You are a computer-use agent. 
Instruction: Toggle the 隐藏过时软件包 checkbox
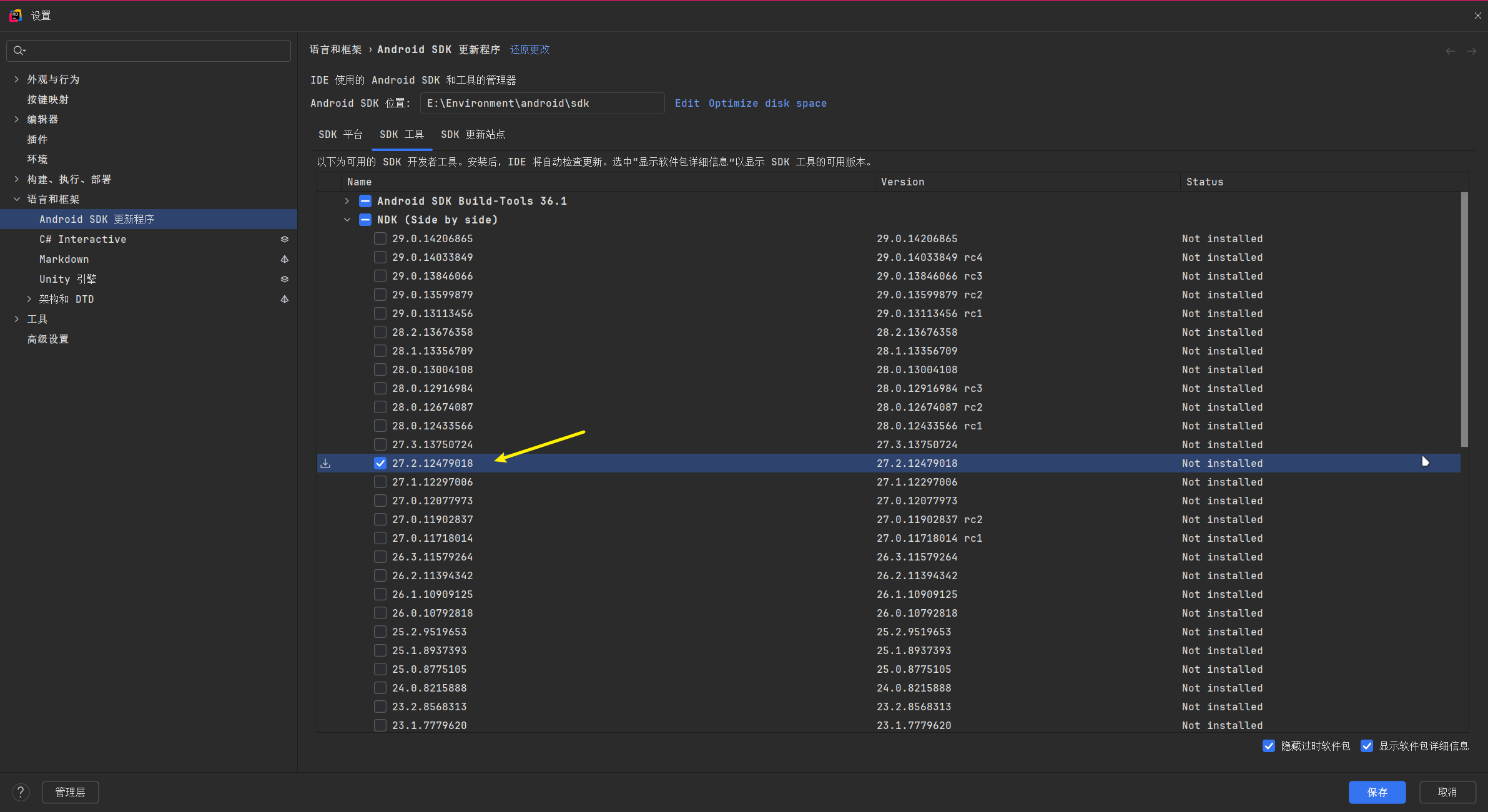[1268, 746]
